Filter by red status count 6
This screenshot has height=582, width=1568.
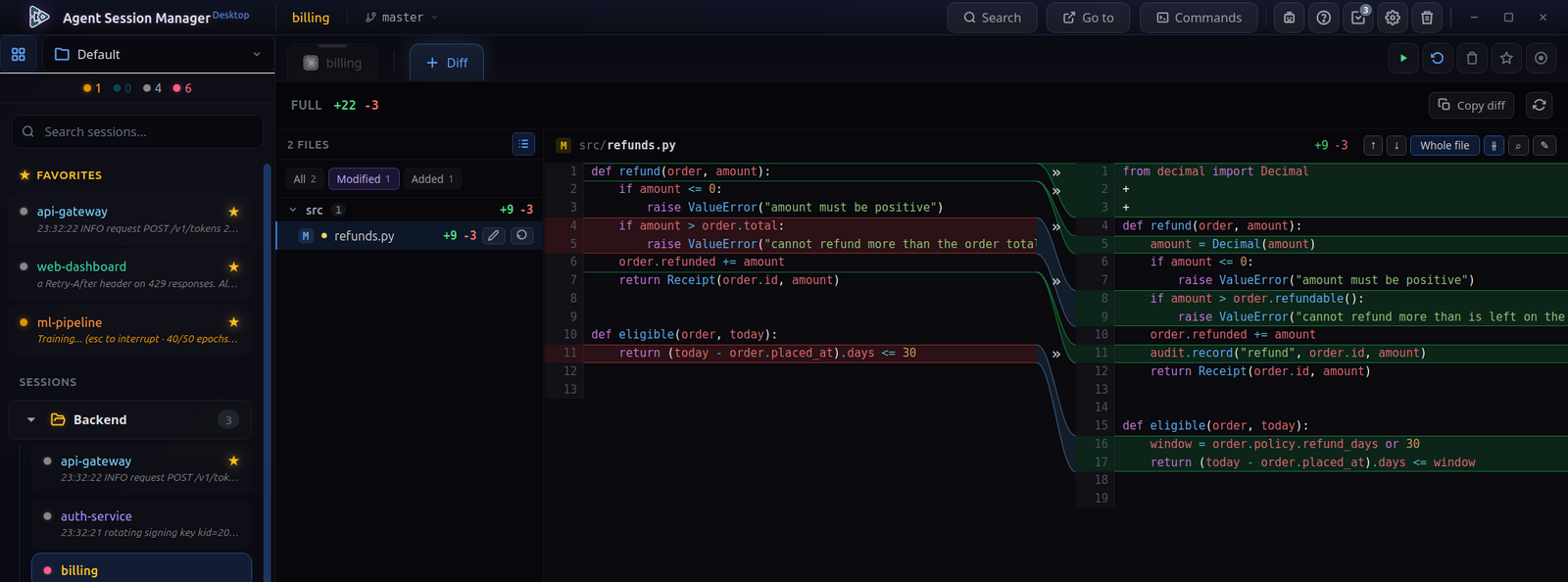pyautogui.click(x=182, y=88)
